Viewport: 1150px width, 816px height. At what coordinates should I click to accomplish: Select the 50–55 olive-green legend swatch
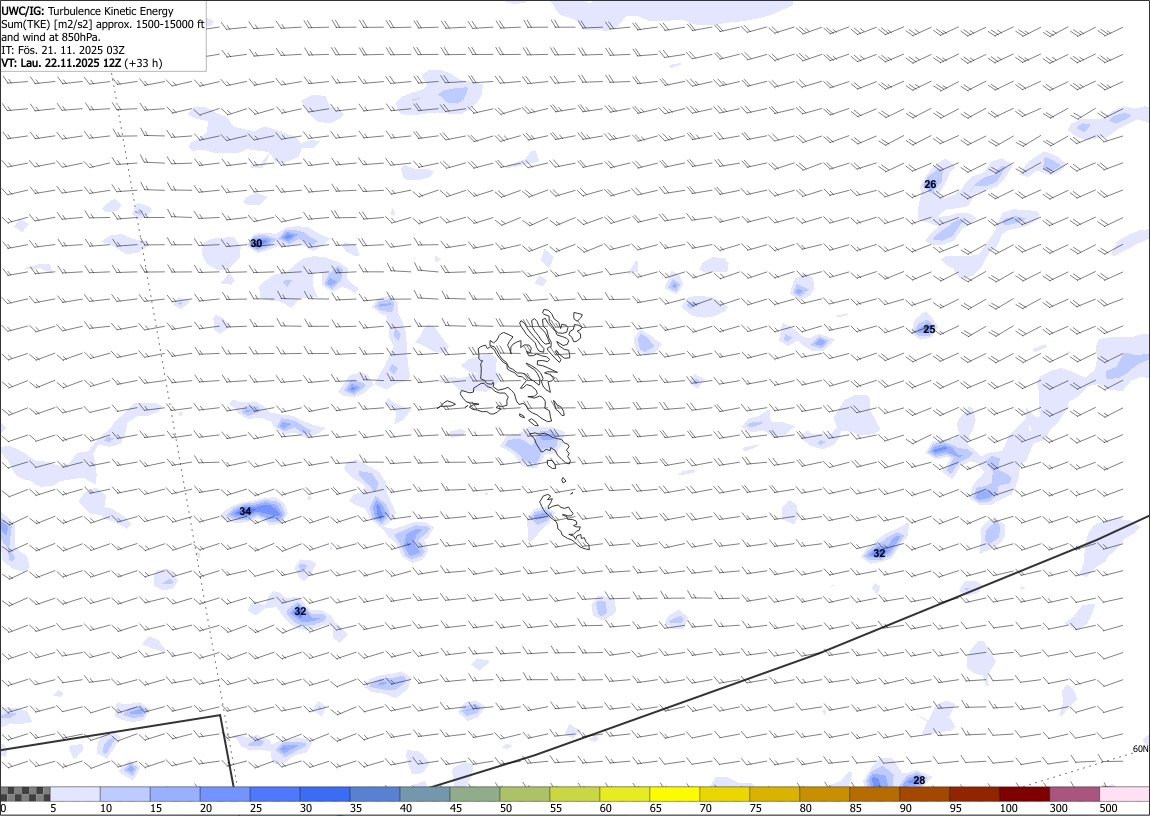pos(524,794)
